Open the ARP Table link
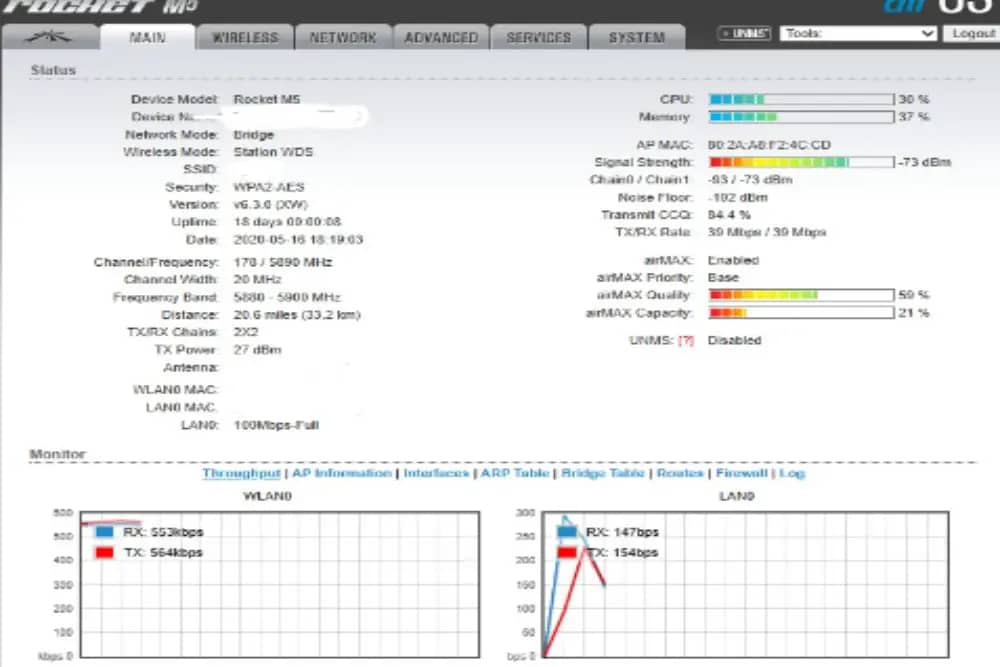 515,473
